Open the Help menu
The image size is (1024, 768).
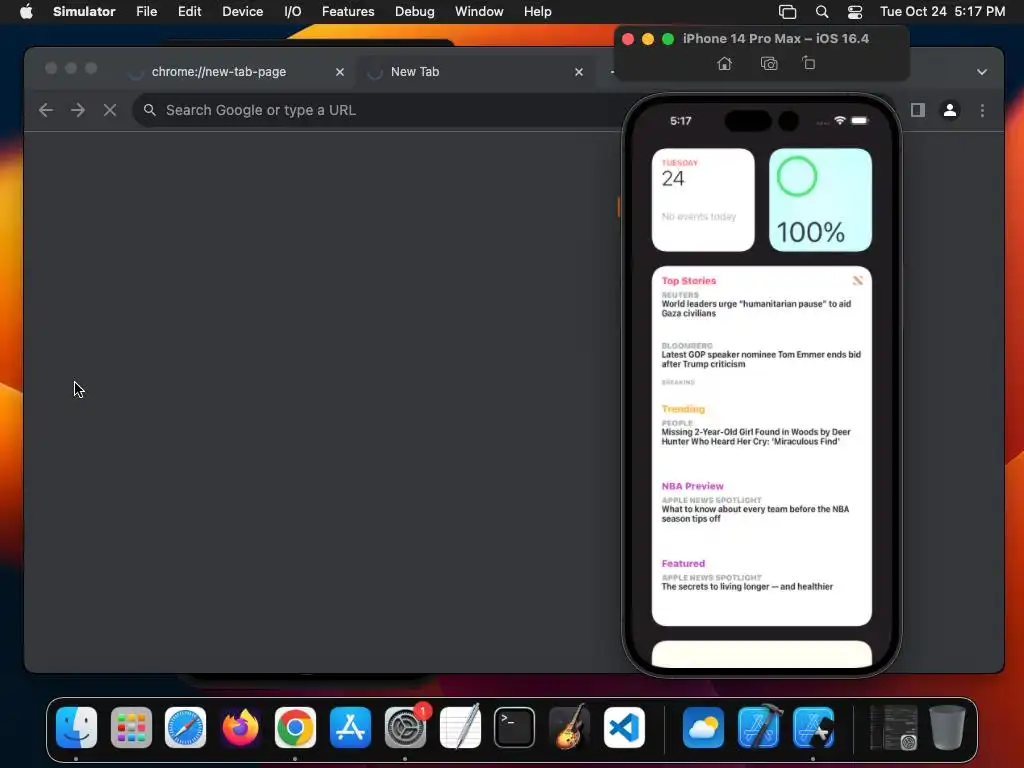coord(537,11)
